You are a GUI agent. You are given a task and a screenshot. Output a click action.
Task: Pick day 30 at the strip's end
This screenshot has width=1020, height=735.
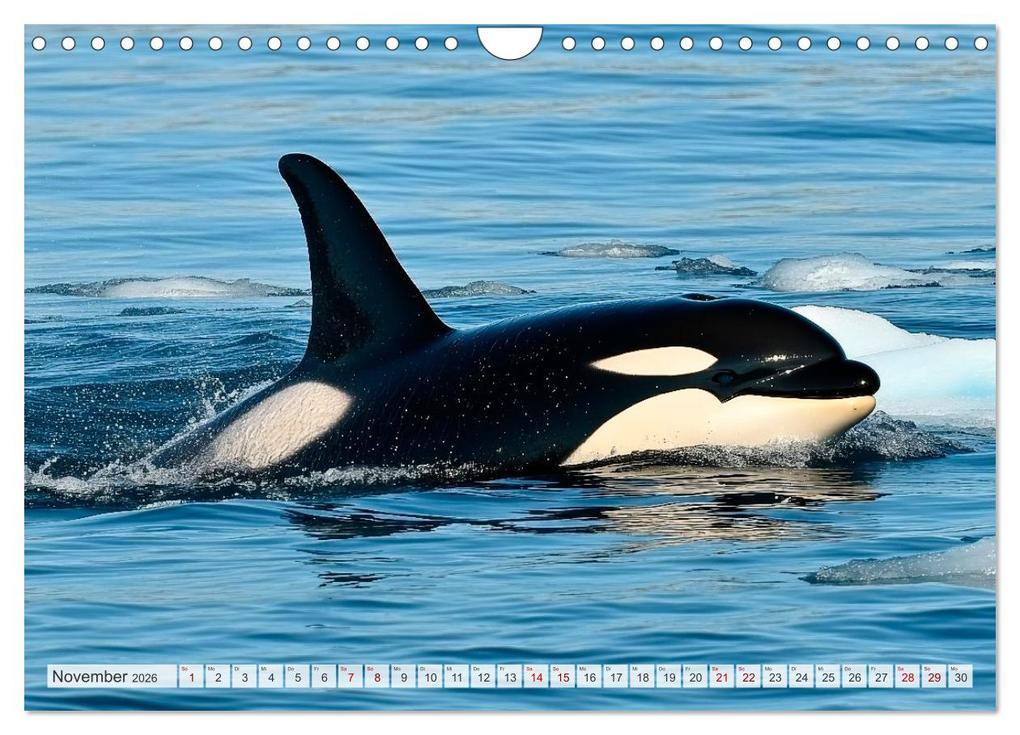tap(959, 677)
